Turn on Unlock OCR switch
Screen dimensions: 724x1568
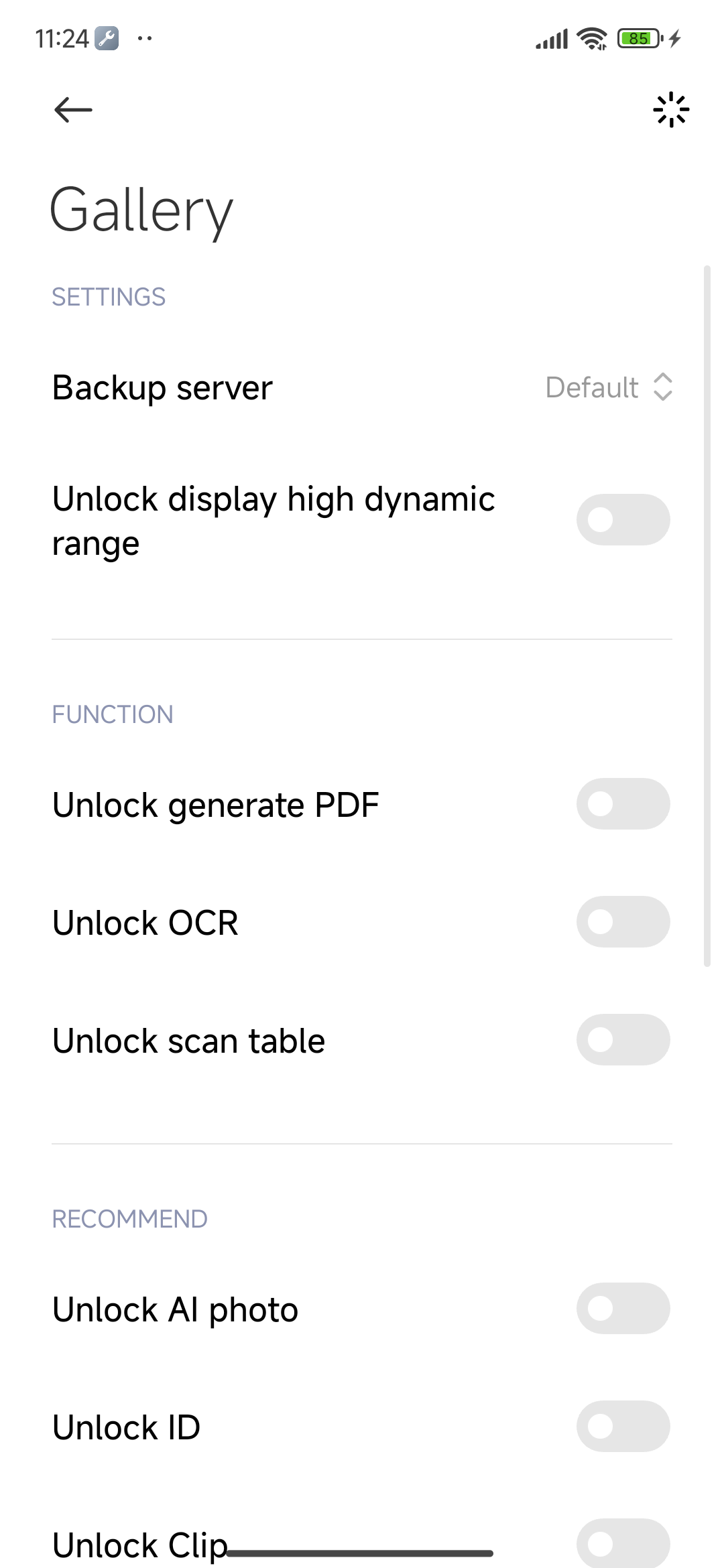coord(623,922)
